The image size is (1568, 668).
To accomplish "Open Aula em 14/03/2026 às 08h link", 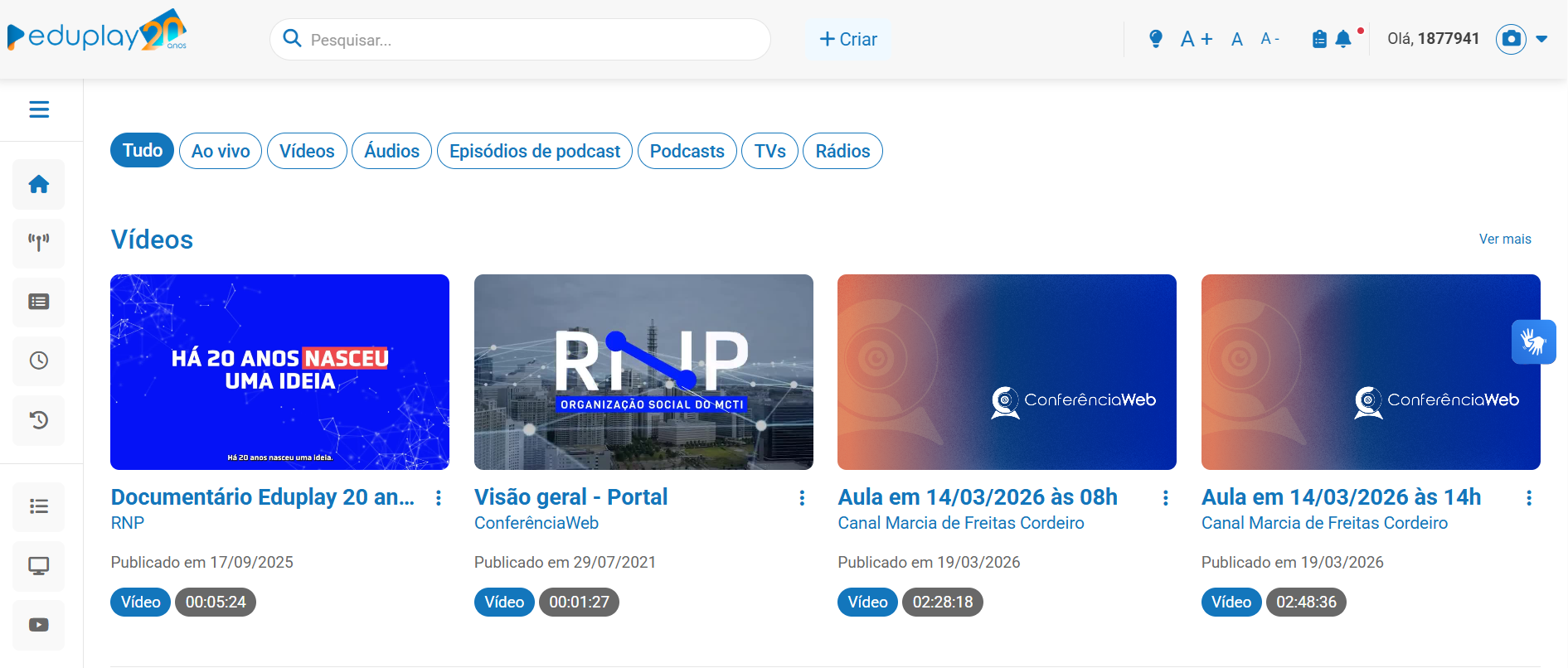I will 978,496.
